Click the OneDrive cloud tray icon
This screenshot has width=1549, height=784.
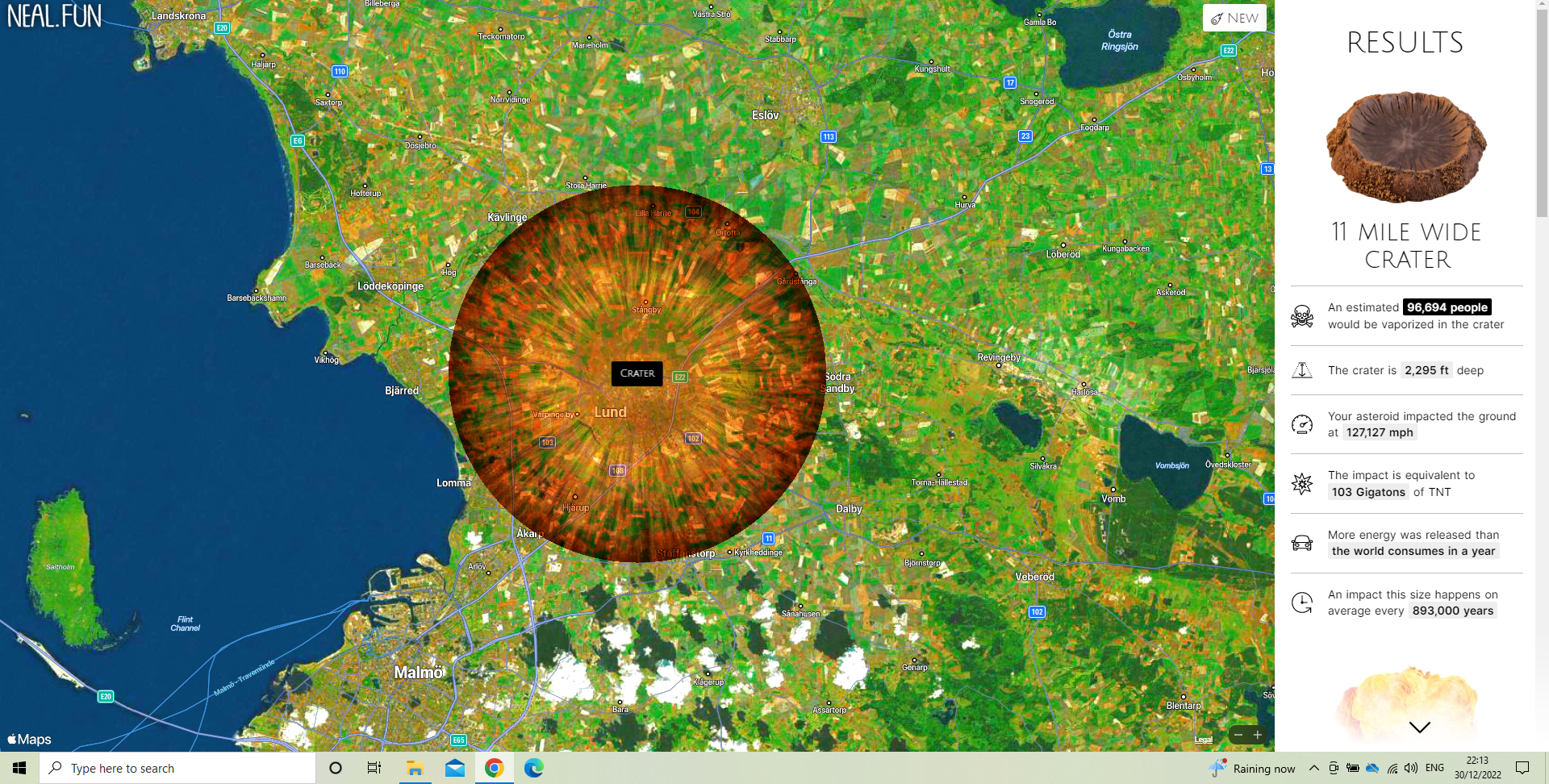point(1372,768)
